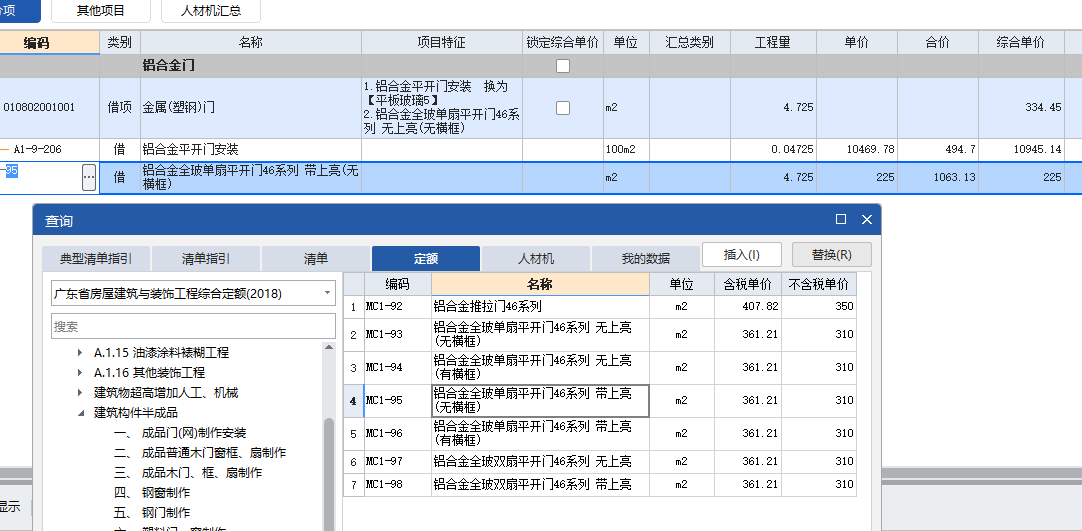Close the 查询 dialog
Screen dimensions: 1082x531
[867, 219]
